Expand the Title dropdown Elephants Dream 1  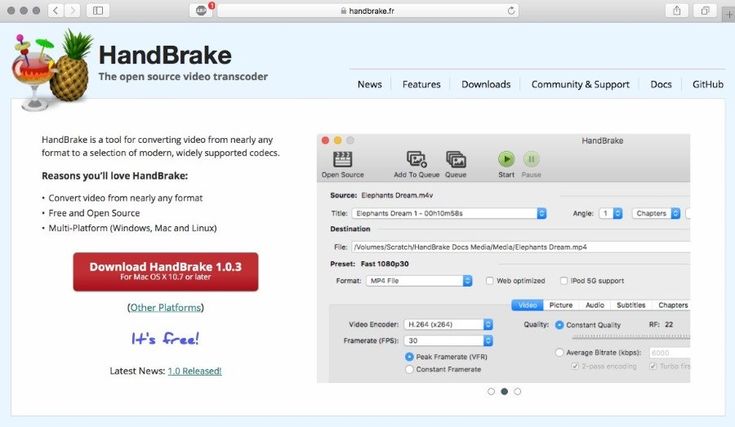(x=449, y=213)
